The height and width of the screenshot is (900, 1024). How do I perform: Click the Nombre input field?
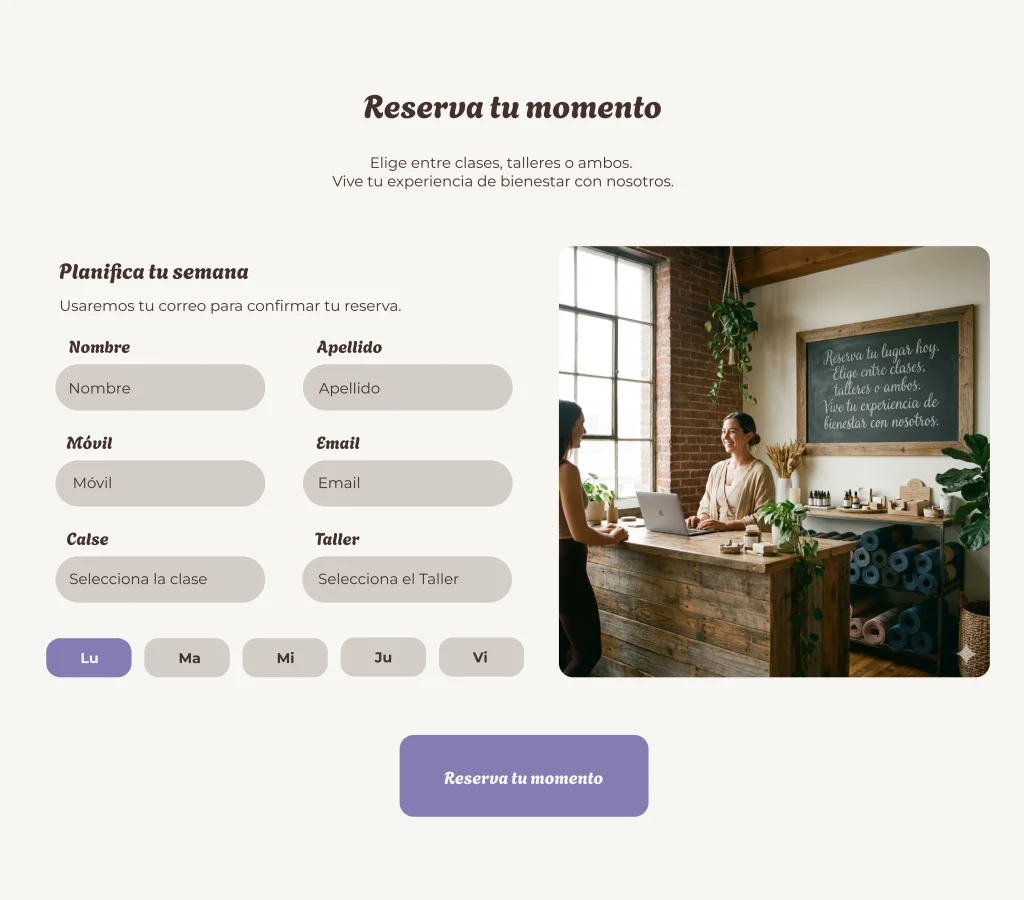pos(160,387)
